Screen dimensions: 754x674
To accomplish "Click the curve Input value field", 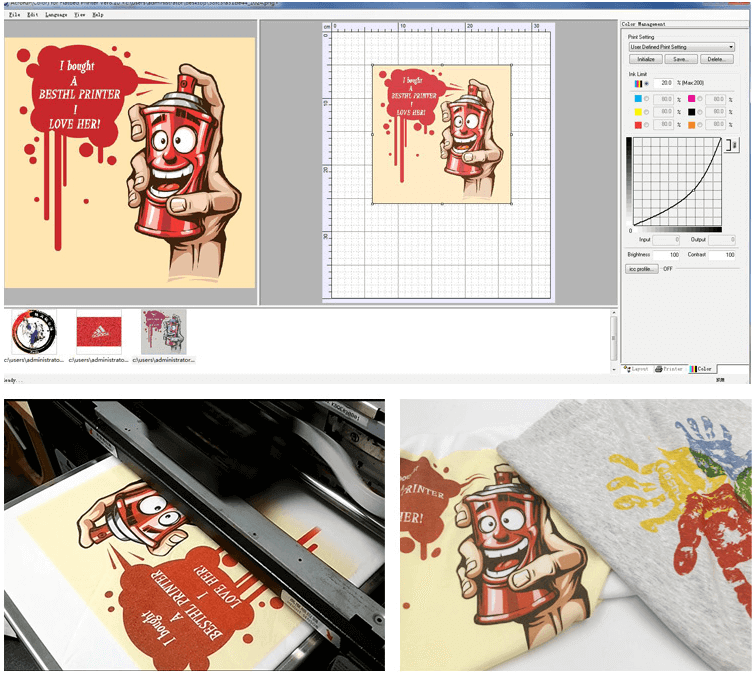I will (666, 239).
